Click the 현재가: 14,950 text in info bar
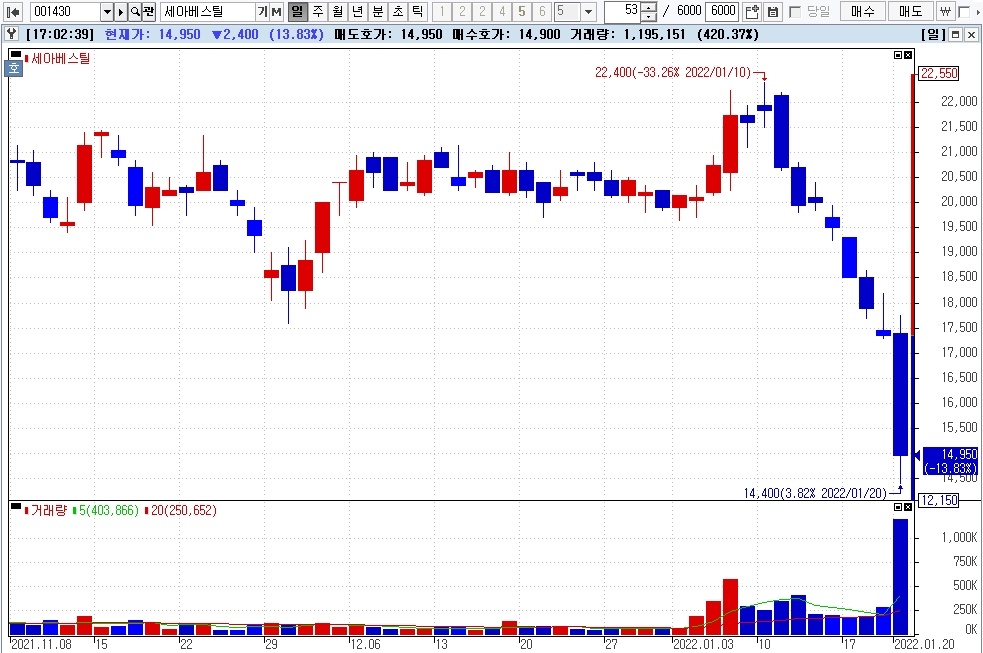Viewport: 983px width, 653px height. (x=152, y=34)
